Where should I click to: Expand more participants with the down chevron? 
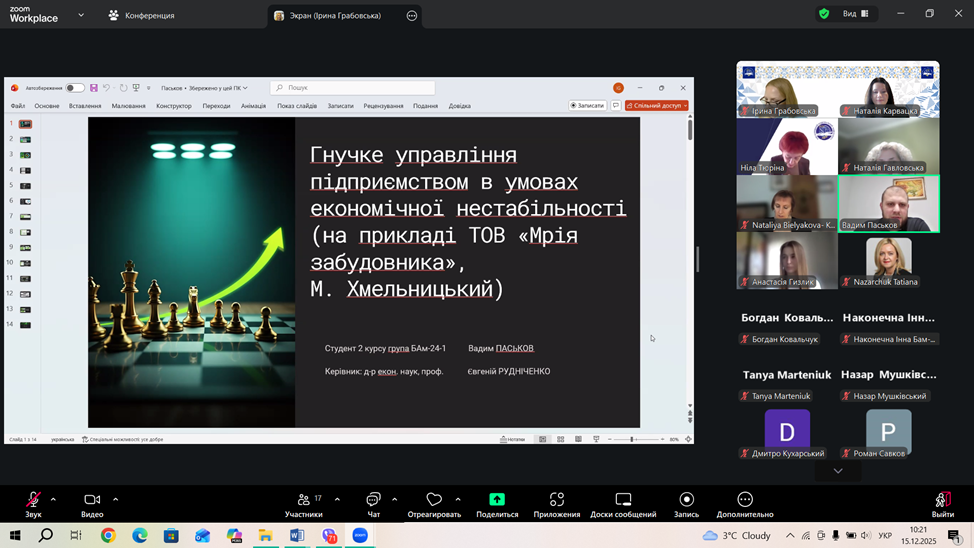pos(838,471)
